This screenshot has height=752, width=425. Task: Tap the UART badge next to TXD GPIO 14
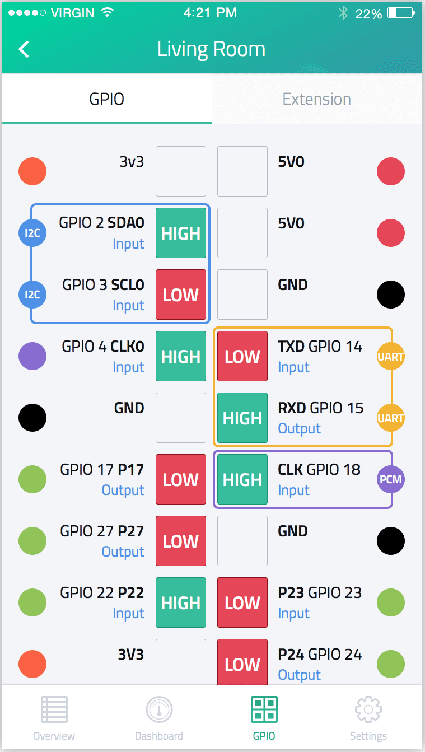[x=390, y=356]
